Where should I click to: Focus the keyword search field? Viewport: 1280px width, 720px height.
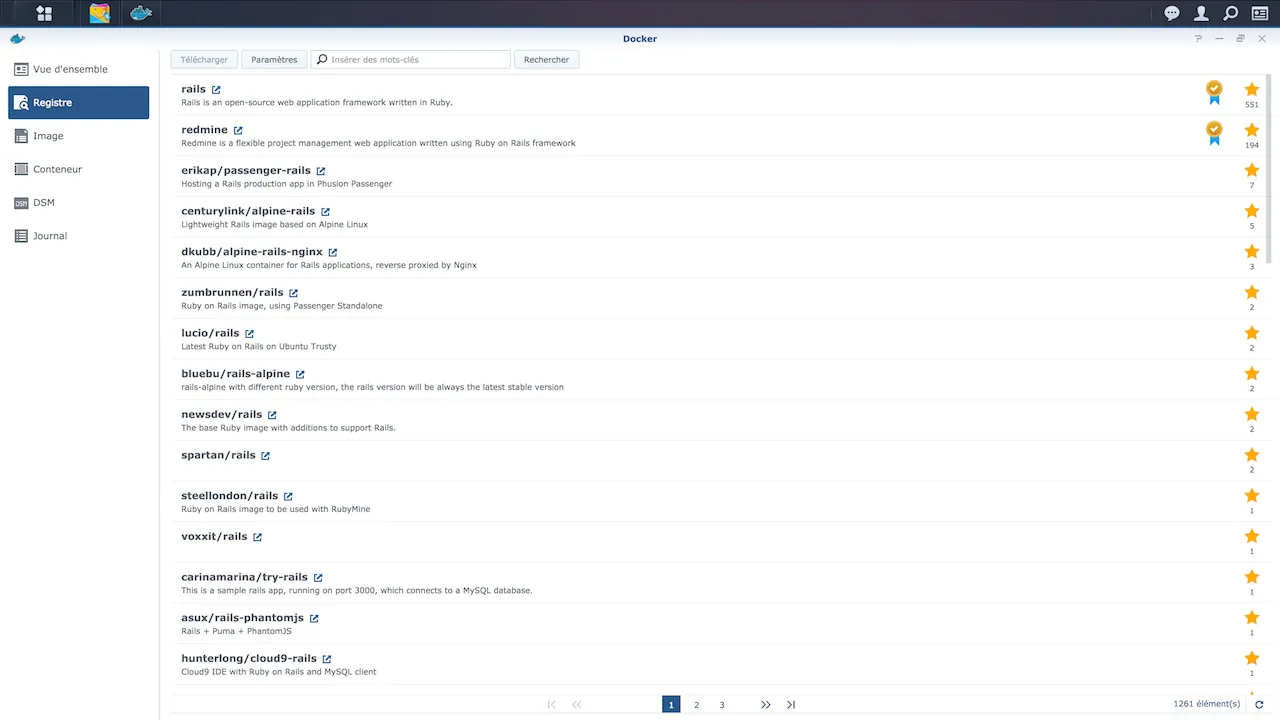click(x=411, y=59)
